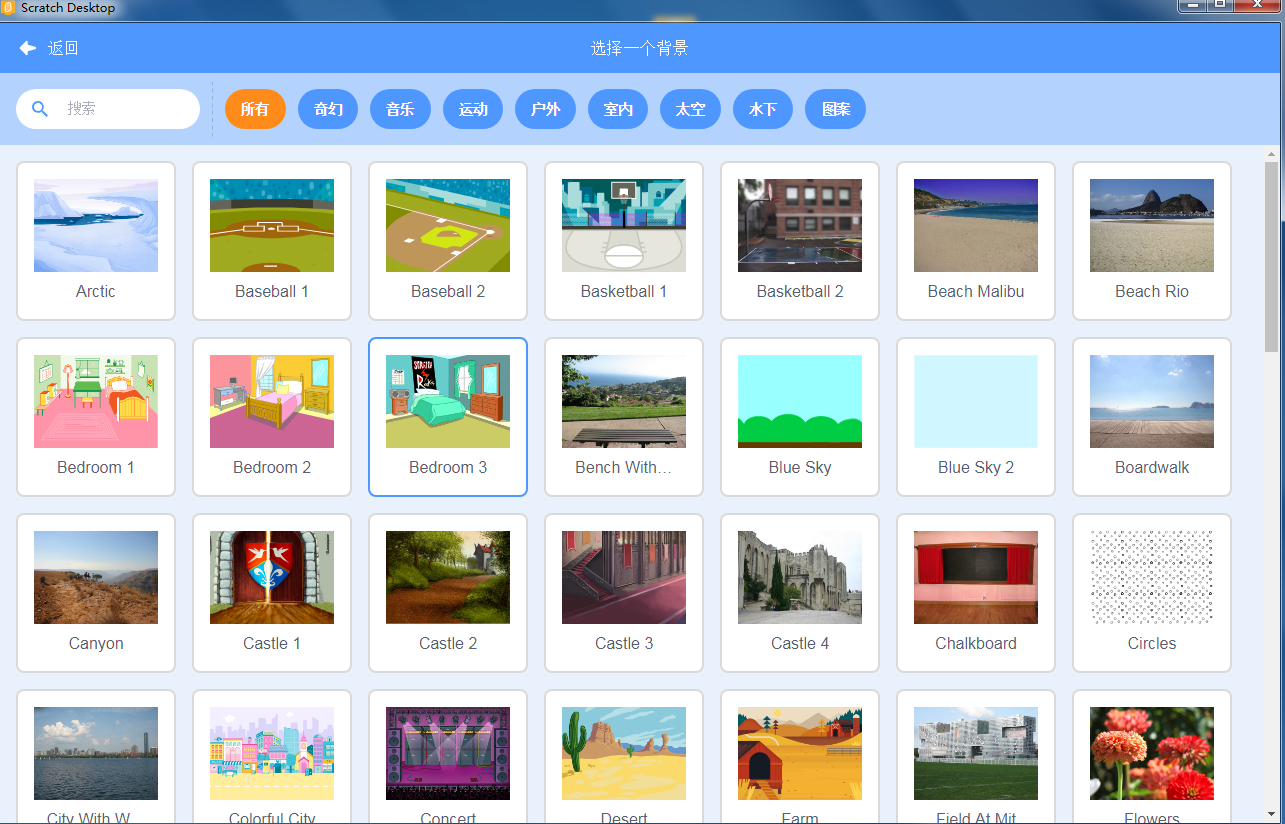Viewport: 1285px width, 824px height.
Task: Select the 水下 (Underwater) category filter
Action: [x=762, y=109]
